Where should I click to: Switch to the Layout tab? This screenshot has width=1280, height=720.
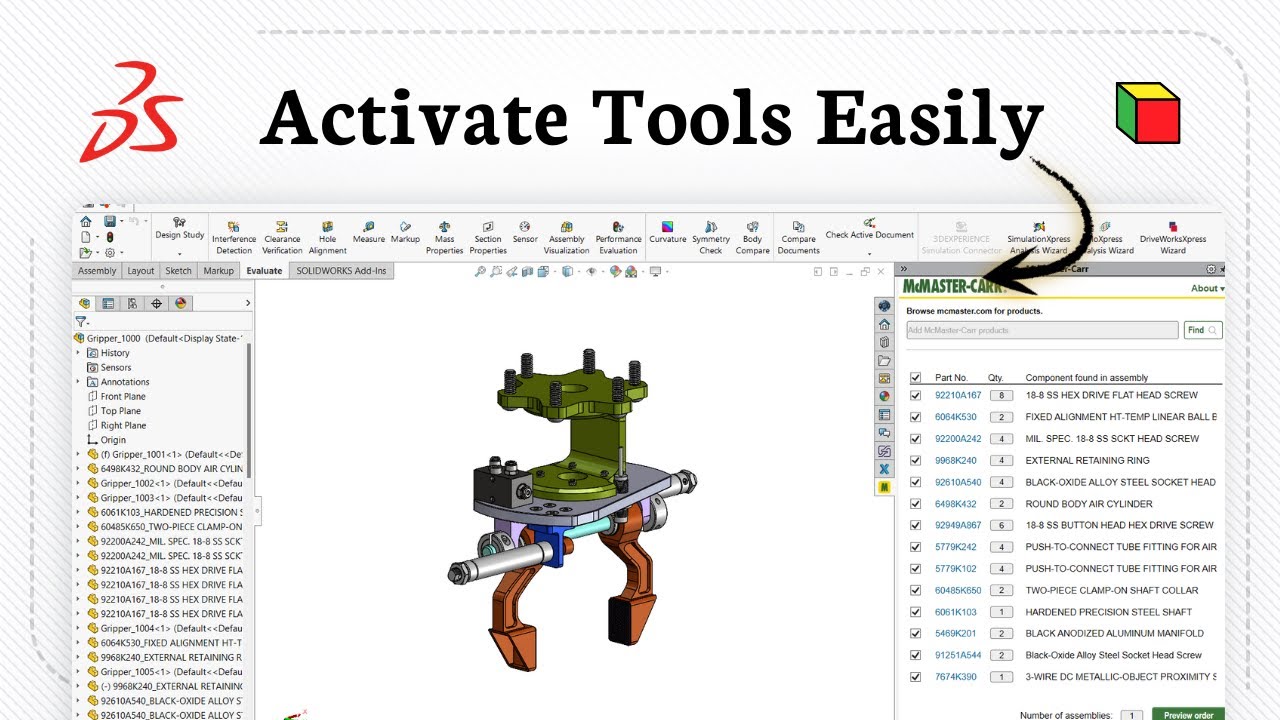(141, 271)
